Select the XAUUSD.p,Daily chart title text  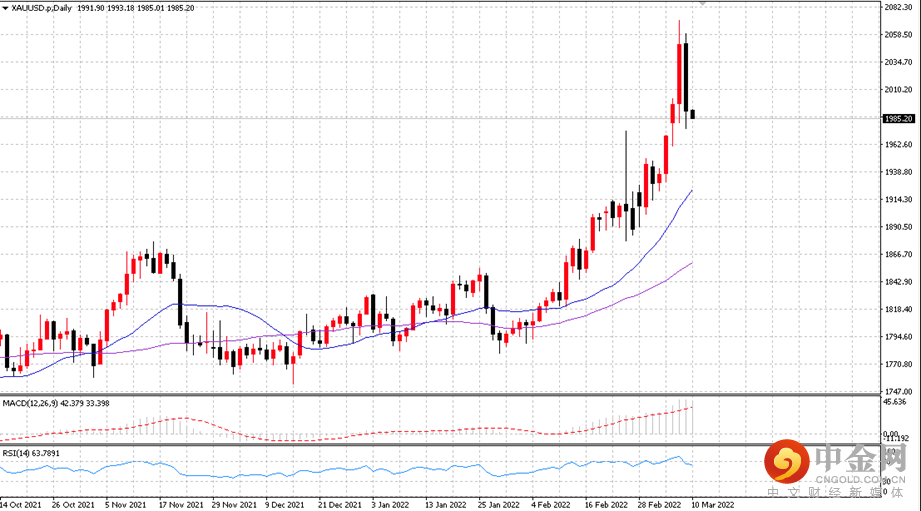(x=41, y=8)
